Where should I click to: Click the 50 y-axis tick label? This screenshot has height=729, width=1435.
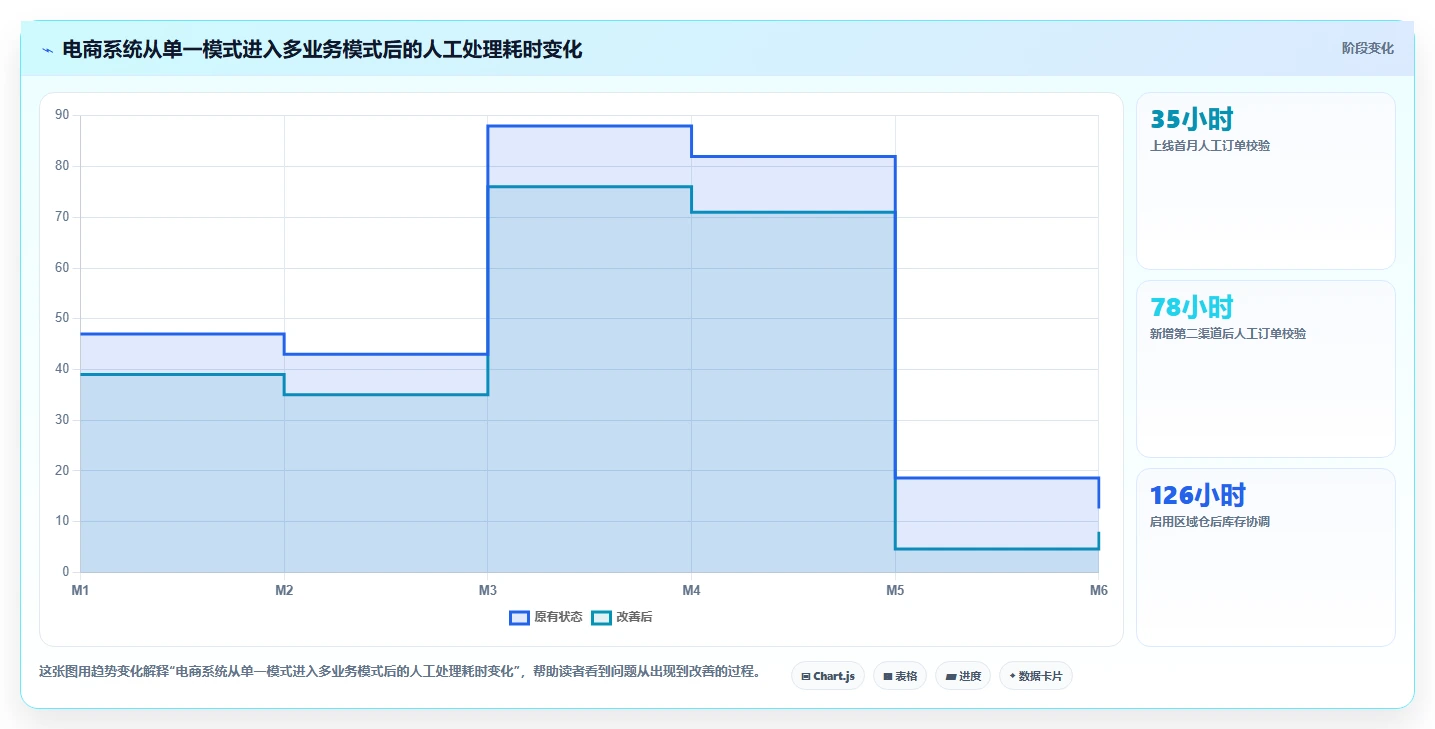coord(62,318)
